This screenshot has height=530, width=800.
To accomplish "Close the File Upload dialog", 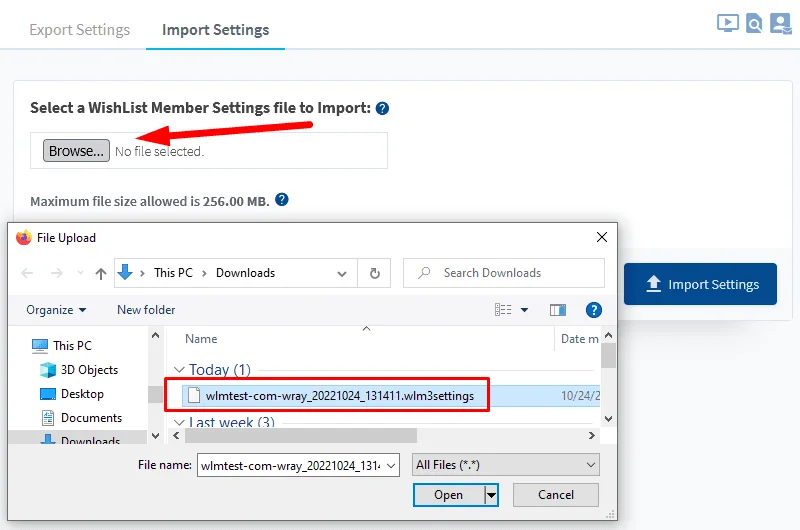I will 602,237.
